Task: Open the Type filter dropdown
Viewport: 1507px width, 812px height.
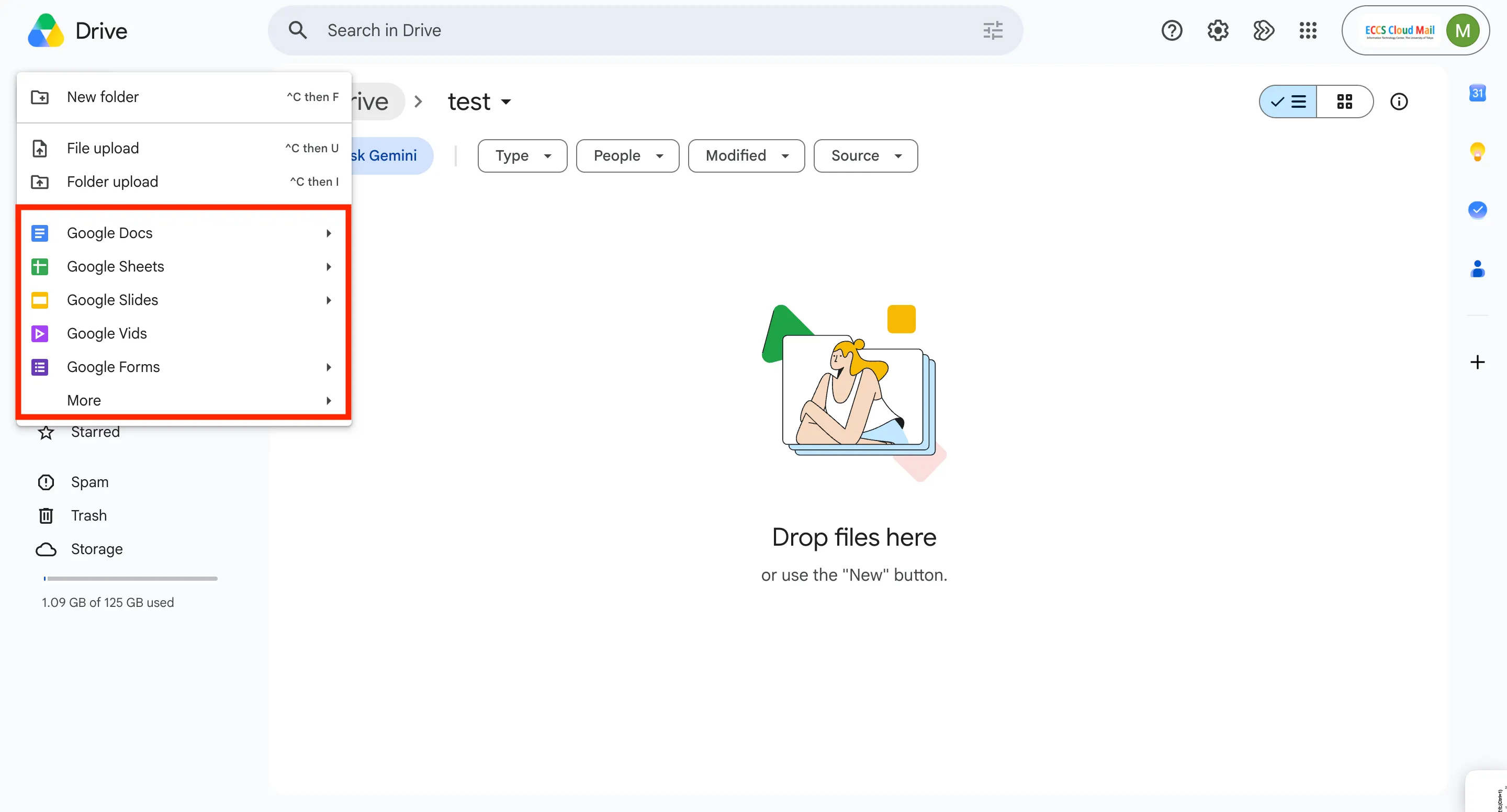Action: point(522,155)
